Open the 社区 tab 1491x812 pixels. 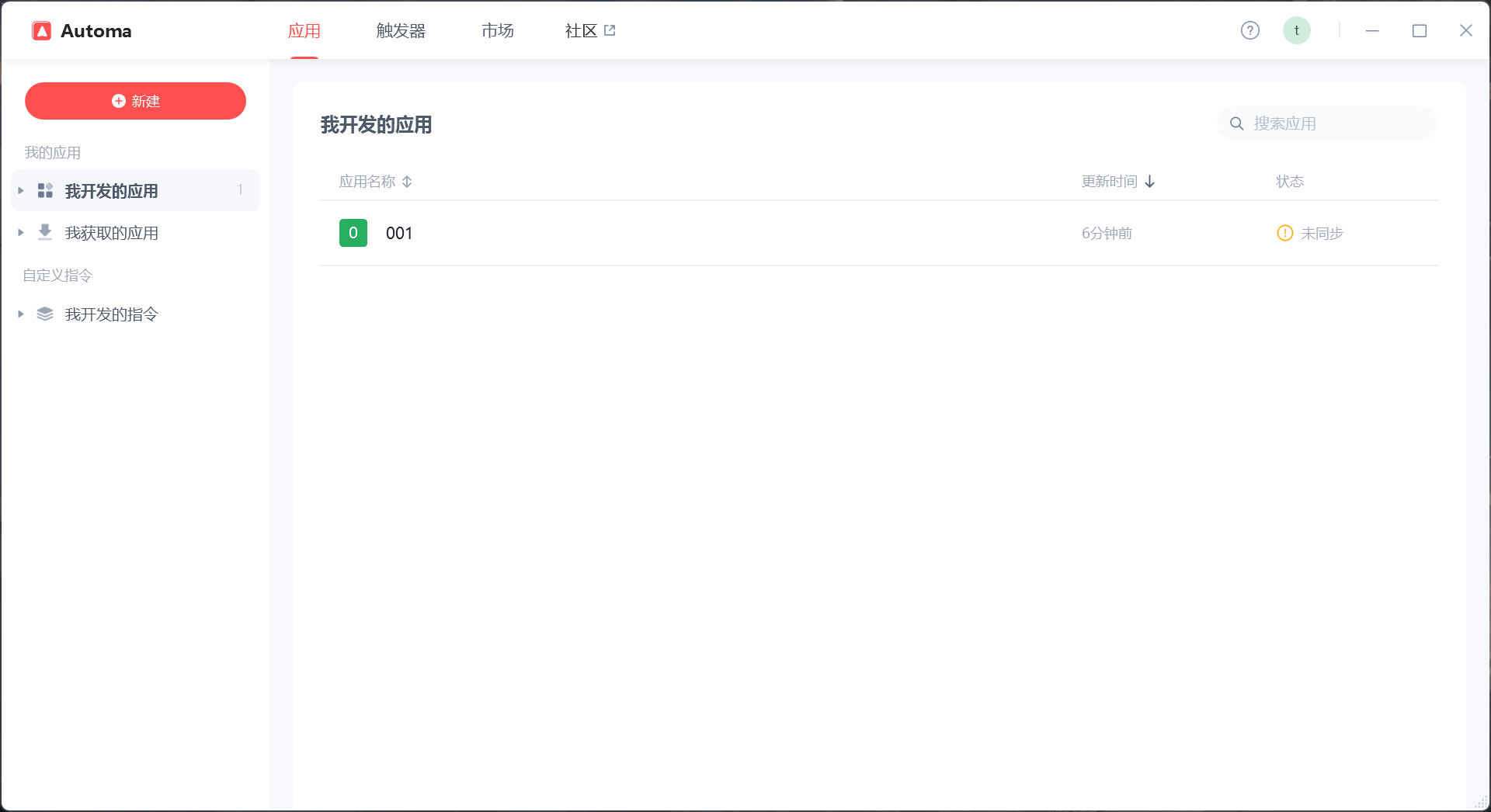(x=581, y=31)
